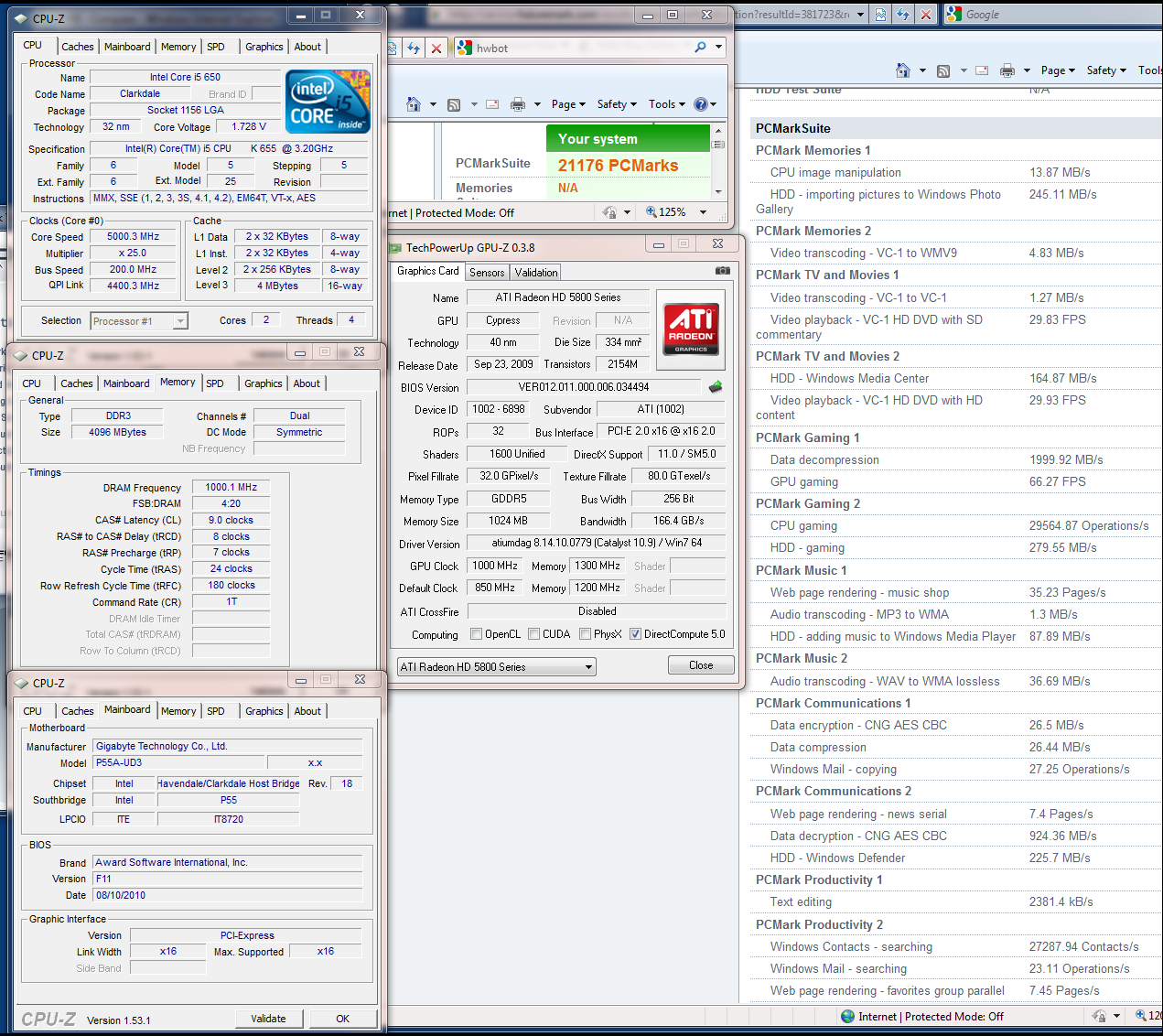Click the Refresh icon in hwbot window
This screenshot has width=1163, height=1036.
point(414,49)
